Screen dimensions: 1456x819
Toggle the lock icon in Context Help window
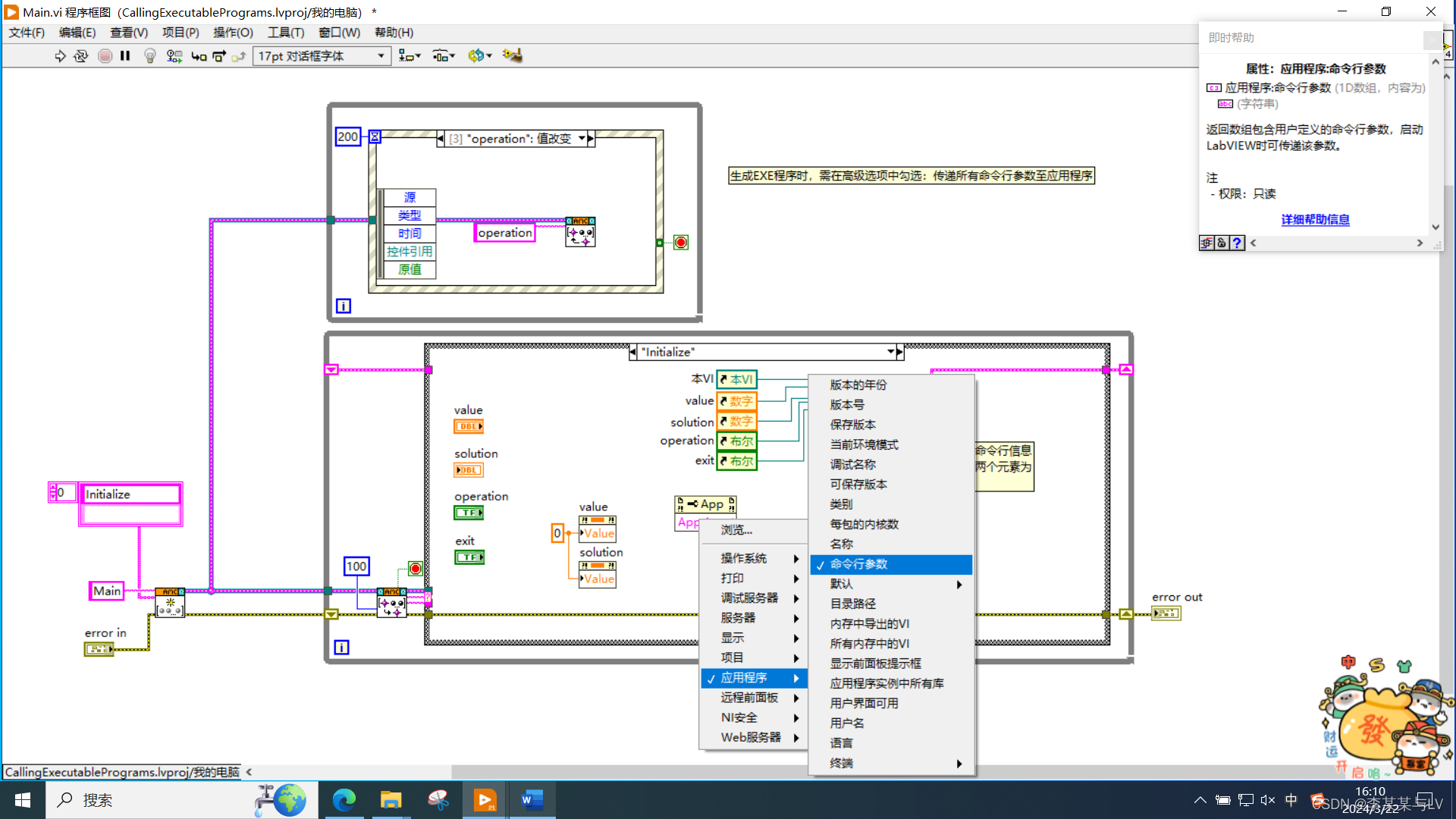tap(1222, 243)
